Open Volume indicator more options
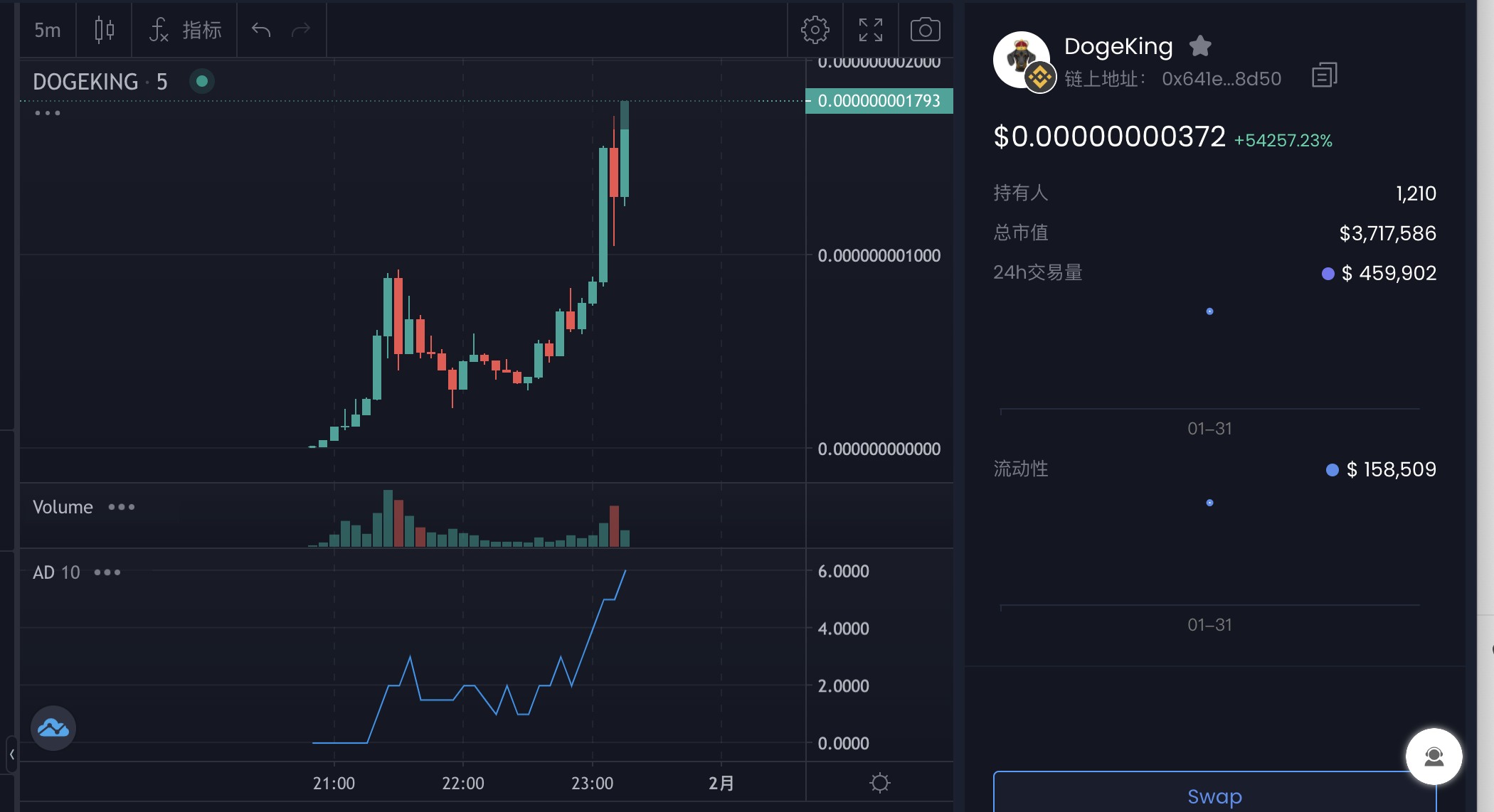Viewport: 1494px width, 812px height. tap(122, 507)
